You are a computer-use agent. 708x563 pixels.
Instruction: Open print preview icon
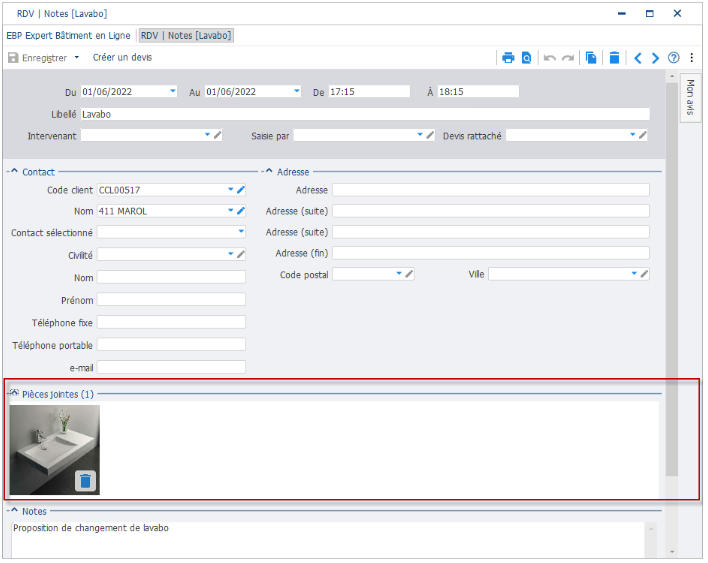(526, 58)
